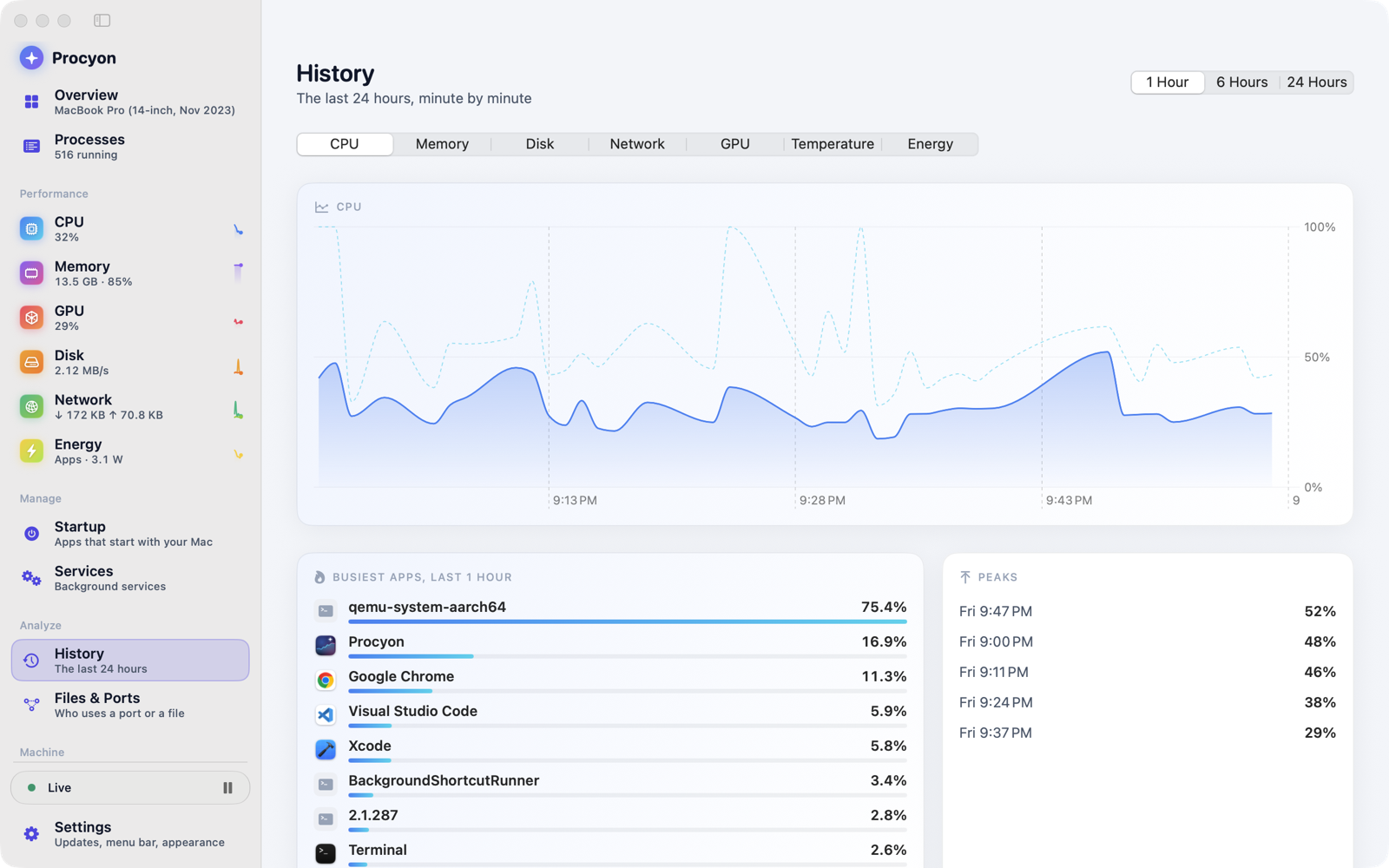This screenshot has height=868, width=1389.
Task: Click the 9:28 PM marker on chart
Action: click(x=822, y=501)
